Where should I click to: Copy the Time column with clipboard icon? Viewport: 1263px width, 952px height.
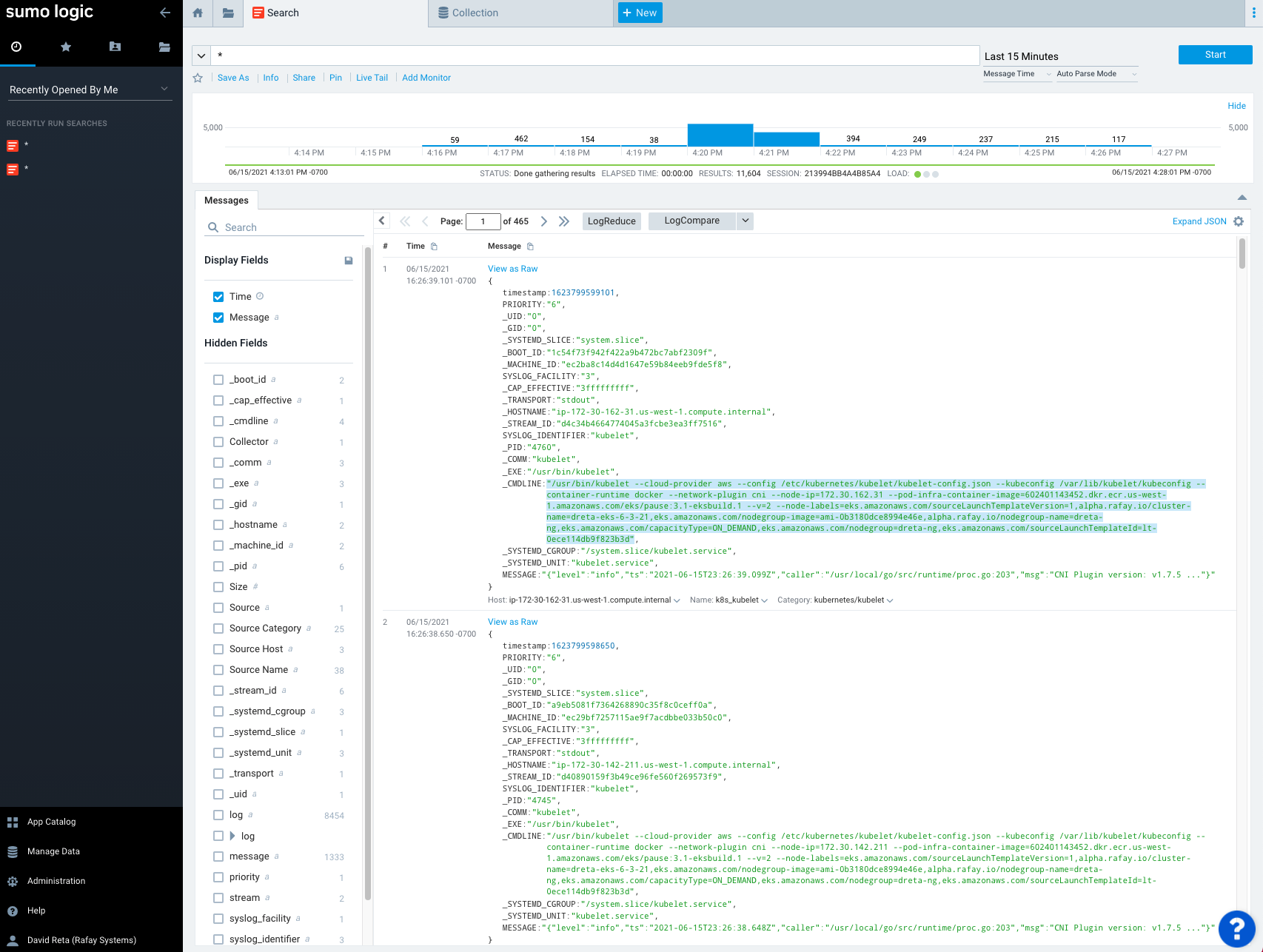click(x=434, y=247)
